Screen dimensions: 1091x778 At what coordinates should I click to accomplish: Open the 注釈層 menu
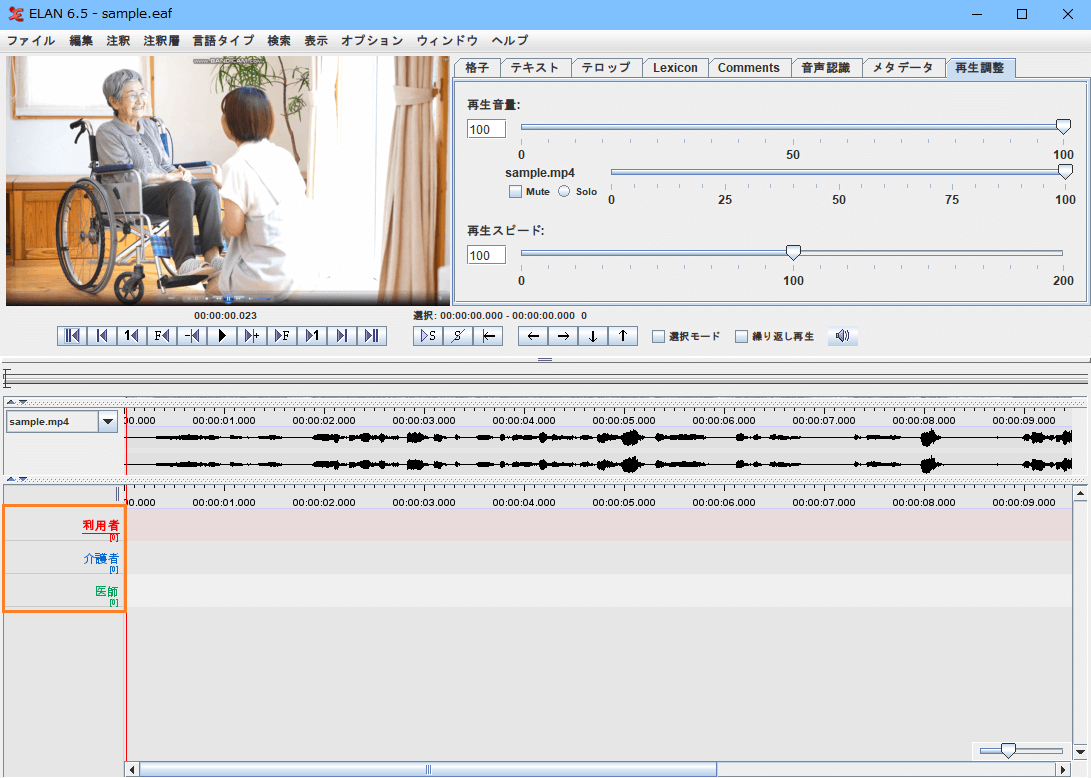click(x=161, y=41)
